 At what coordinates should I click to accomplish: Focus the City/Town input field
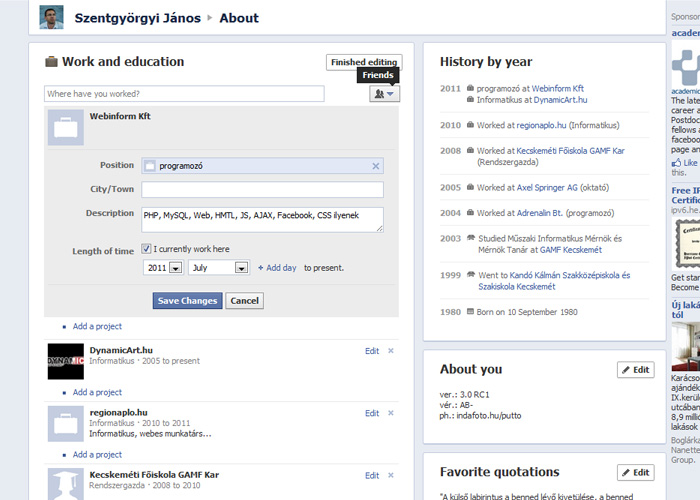[262, 189]
